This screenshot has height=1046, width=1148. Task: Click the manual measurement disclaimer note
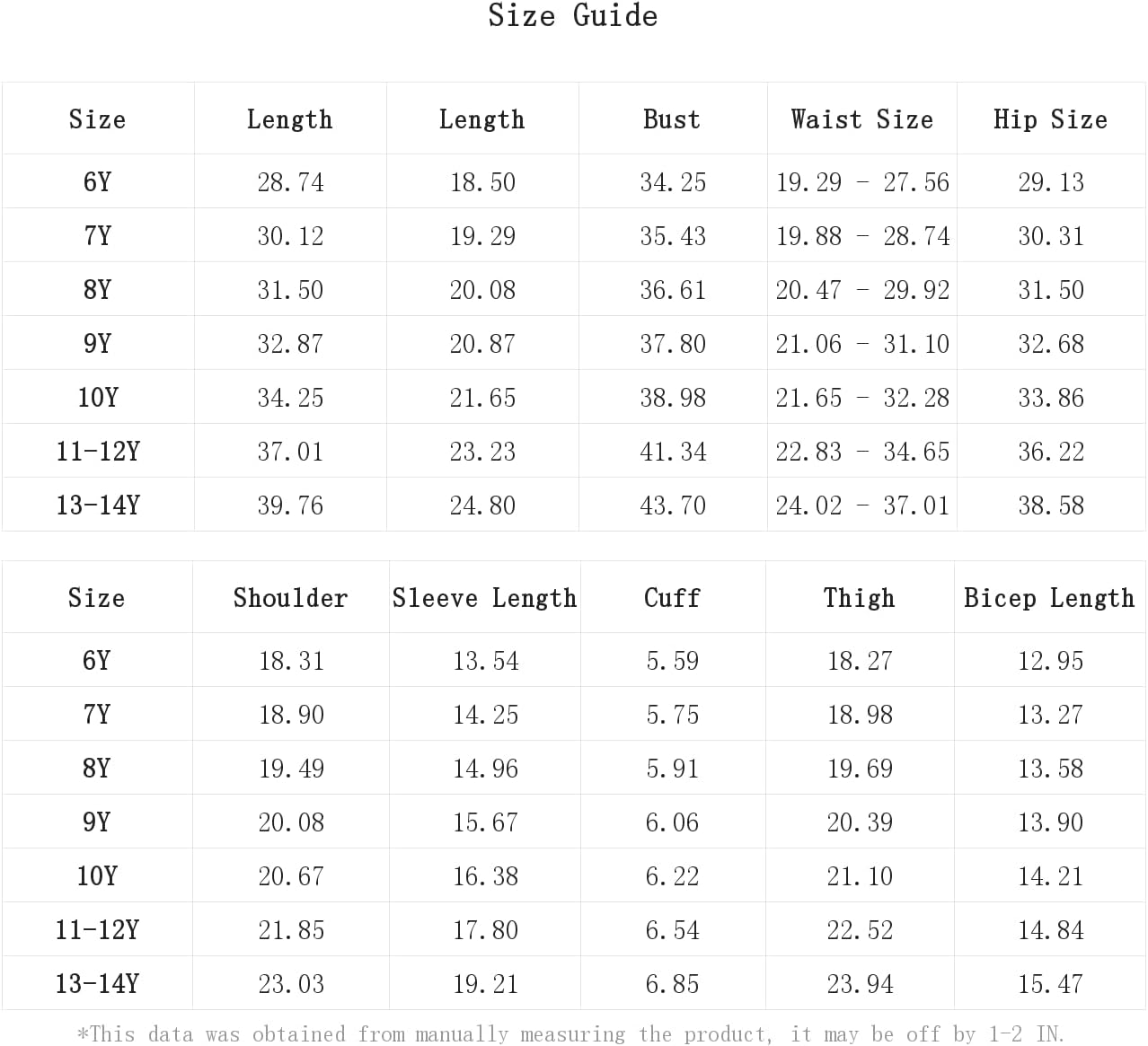click(570, 1033)
